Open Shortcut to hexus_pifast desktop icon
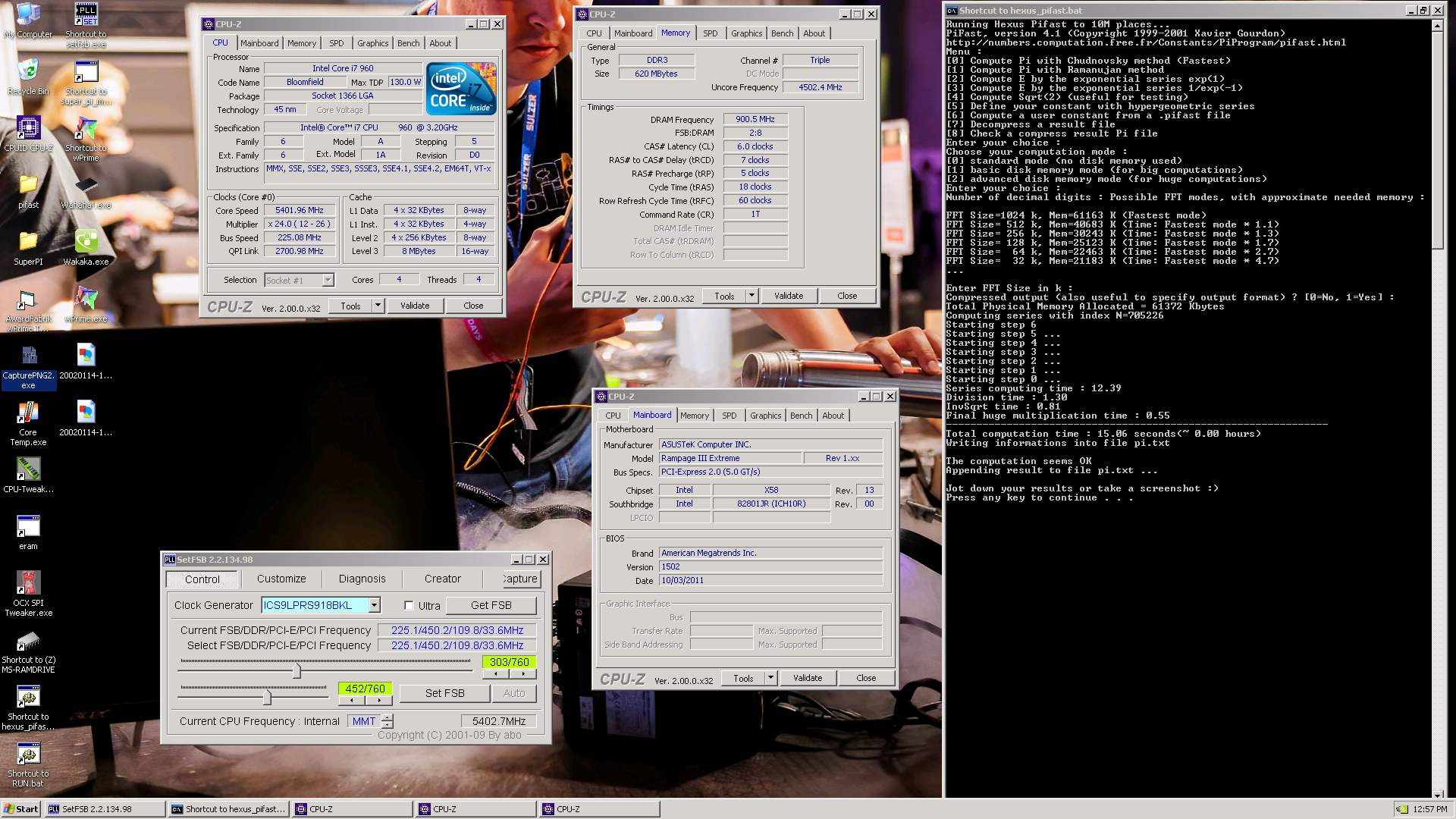 (x=28, y=708)
